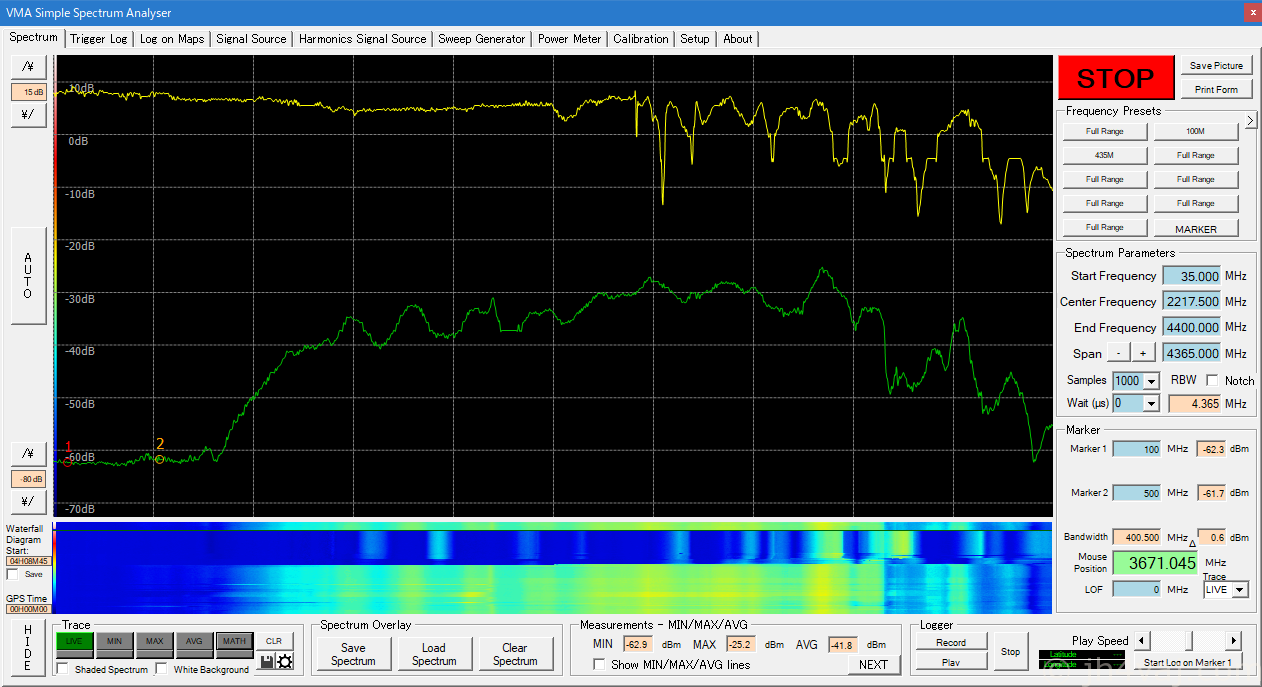
Task: Click the Marker 1 frequency field
Action: coord(1136,449)
